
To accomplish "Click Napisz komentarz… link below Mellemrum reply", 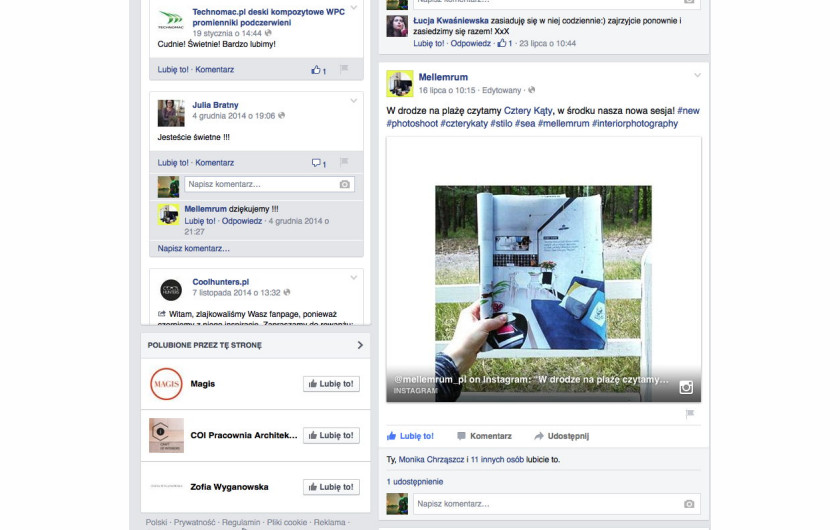I will tap(193, 249).
